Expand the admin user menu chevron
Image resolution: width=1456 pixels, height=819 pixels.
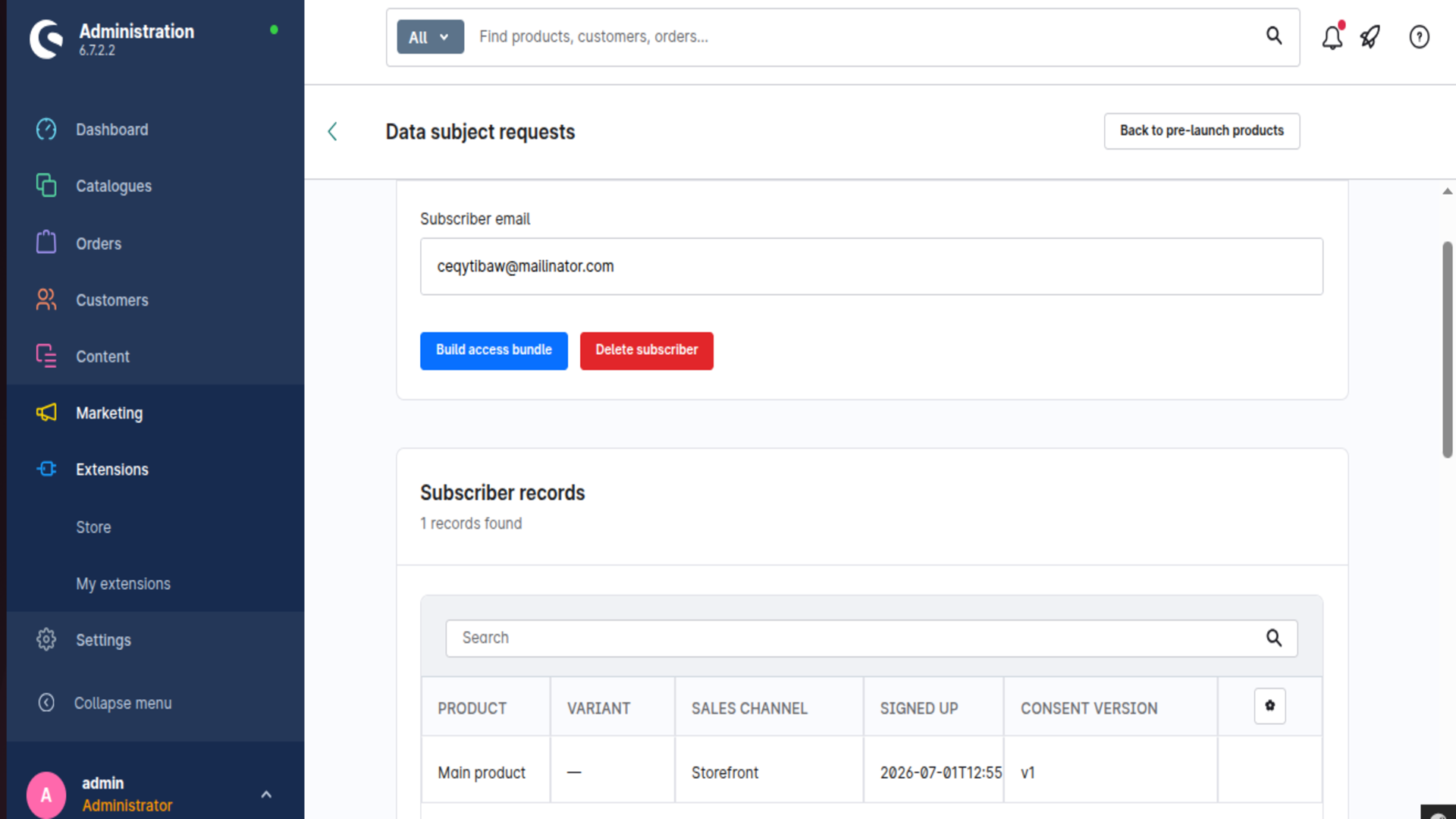pos(266,795)
